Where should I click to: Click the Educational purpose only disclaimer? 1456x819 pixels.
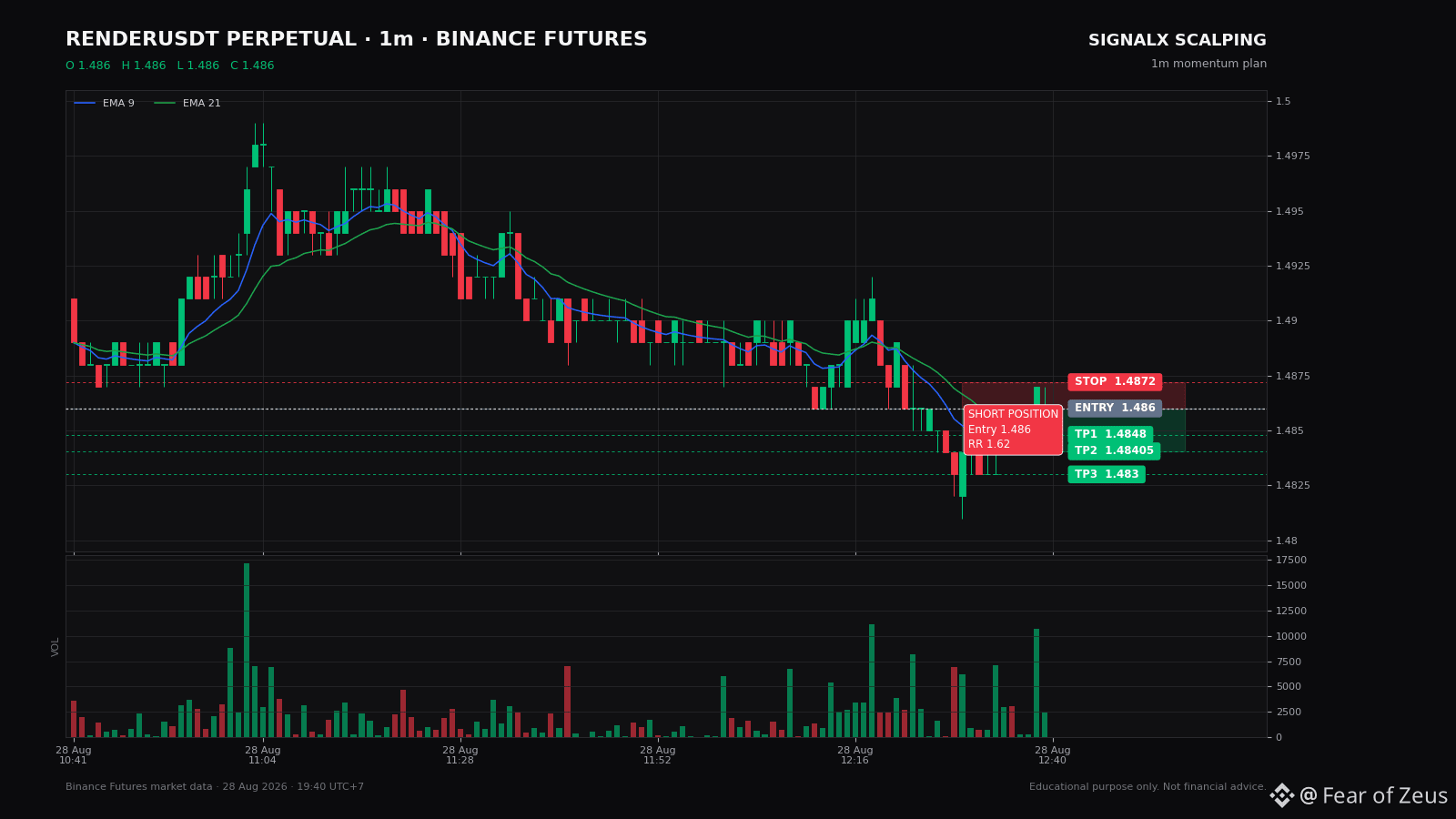tap(1148, 787)
